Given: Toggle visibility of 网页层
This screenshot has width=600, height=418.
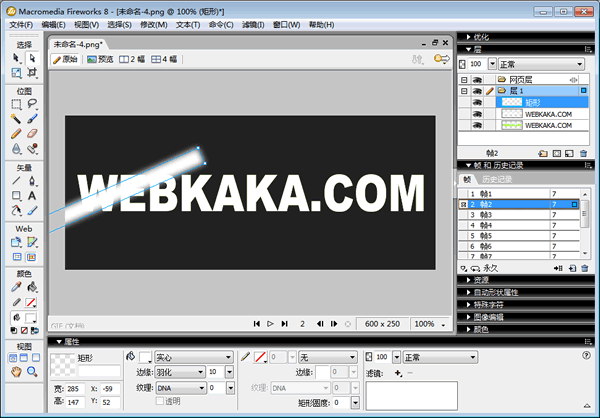Looking at the screenshot, I should click(478, 78).
